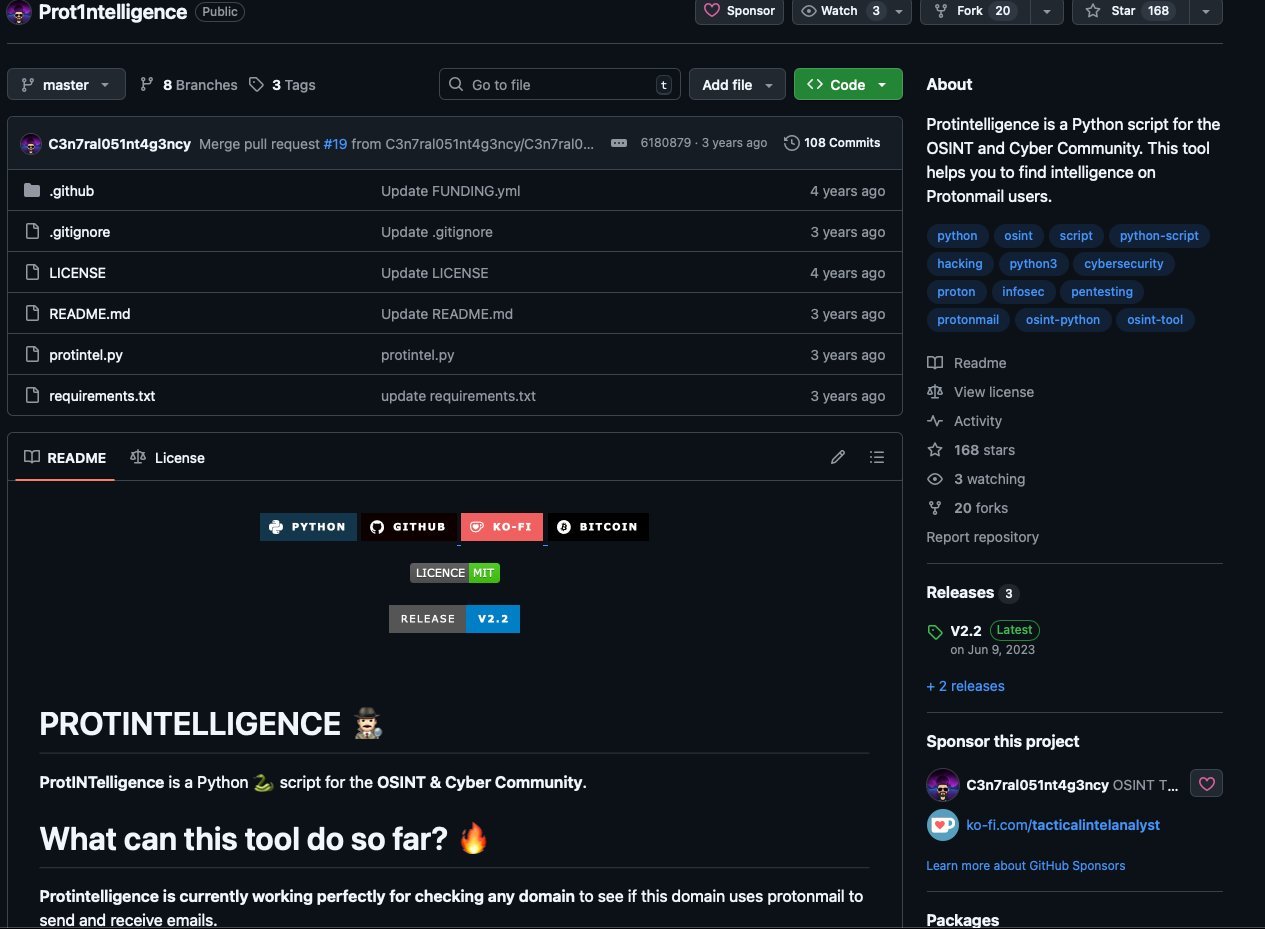Image resolution: width=1265 pixels, height=929 pixels.
Task: Open the master branch dropdown
Action: [x=66, y=85]
